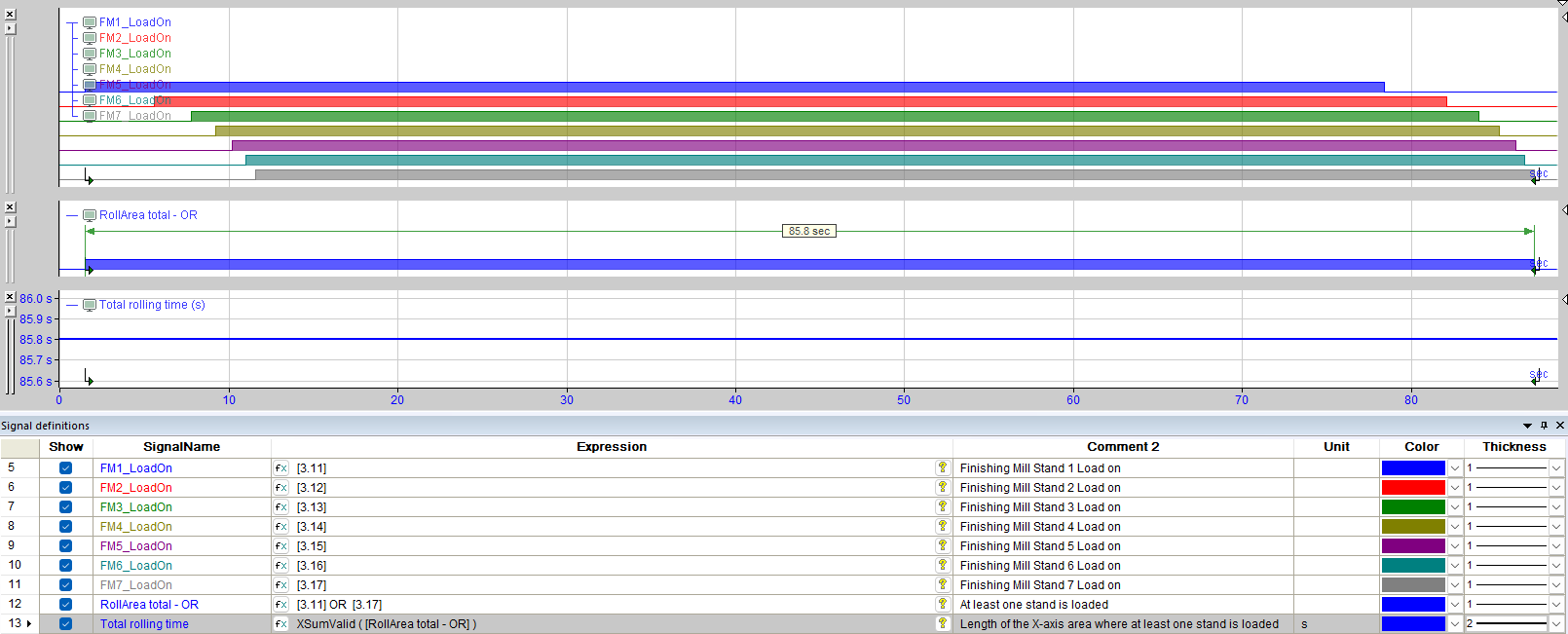
Task: Open color dropdown for FM5_LoadOn
Action: coord(1455,546)
